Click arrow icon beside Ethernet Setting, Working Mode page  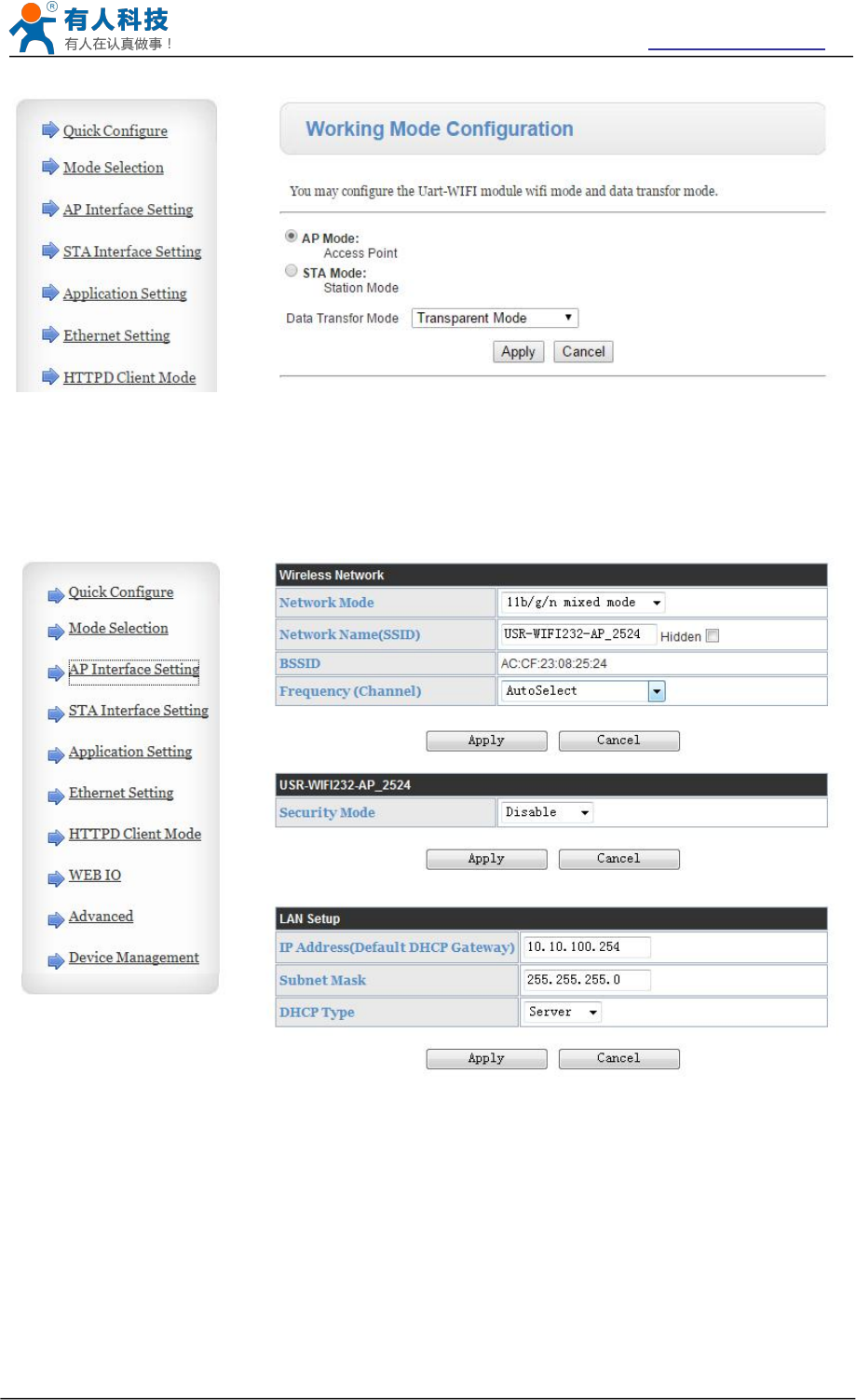coord(50,334)
